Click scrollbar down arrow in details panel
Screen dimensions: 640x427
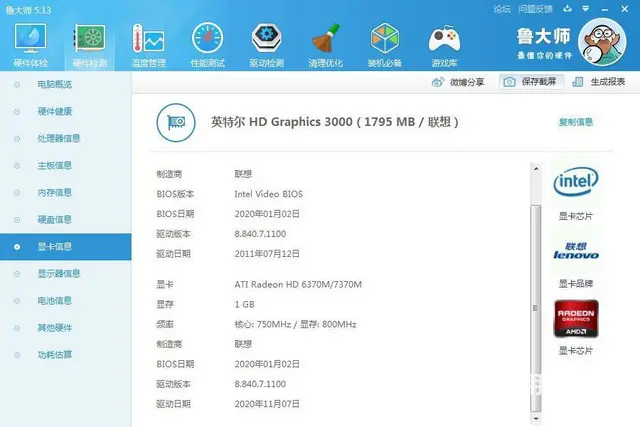tap(536, 419)
